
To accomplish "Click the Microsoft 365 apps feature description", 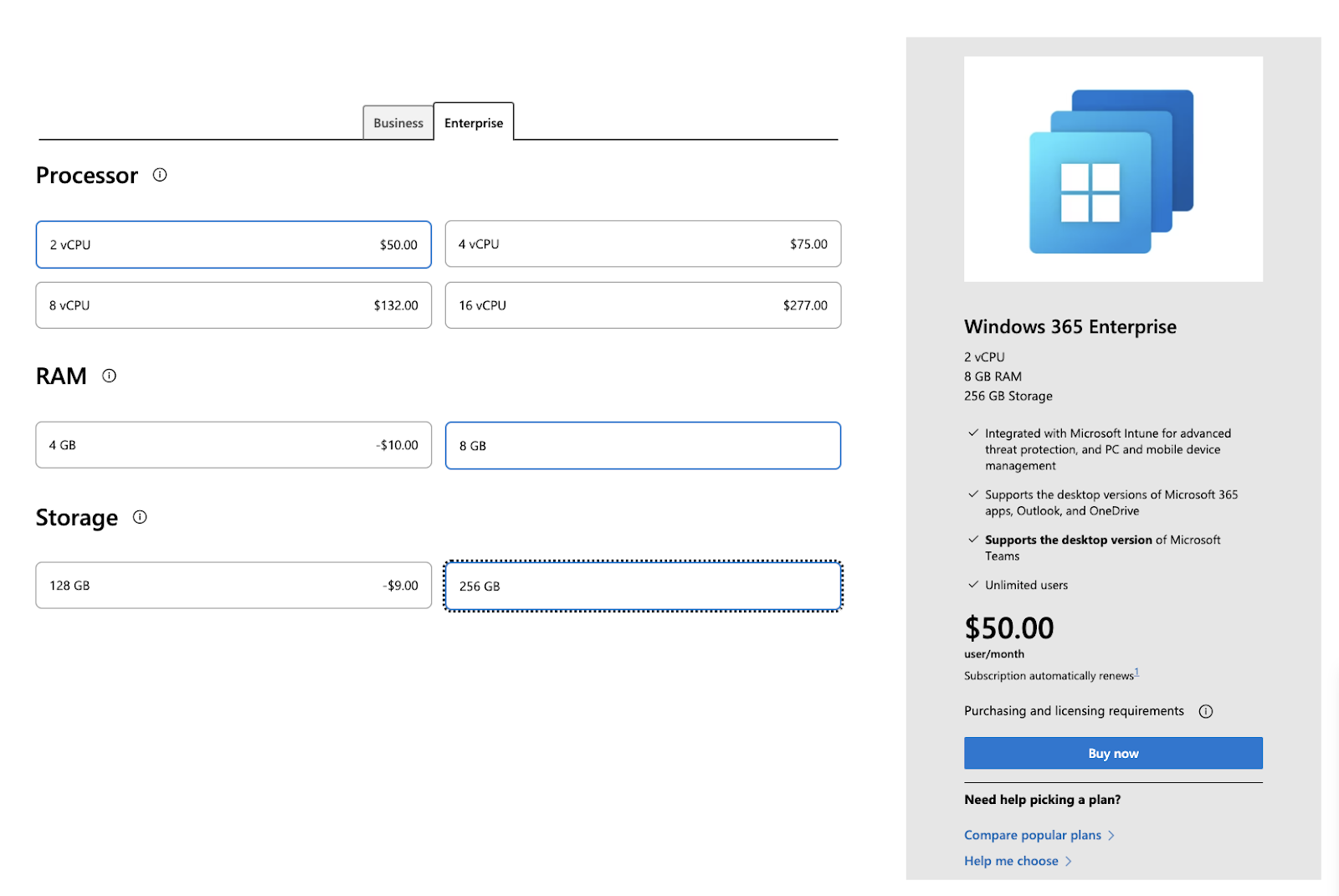I will pos(1111,503).
